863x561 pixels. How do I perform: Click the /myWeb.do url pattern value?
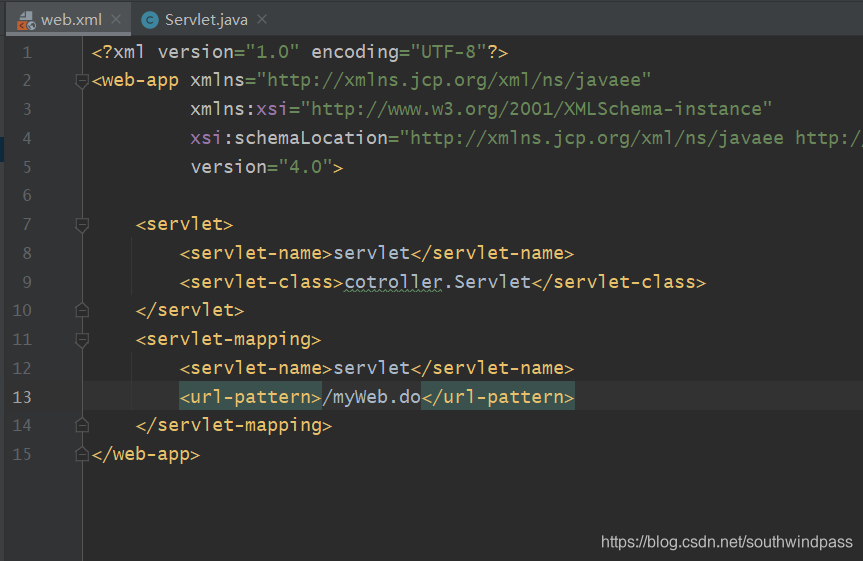[x=372, y=397]
